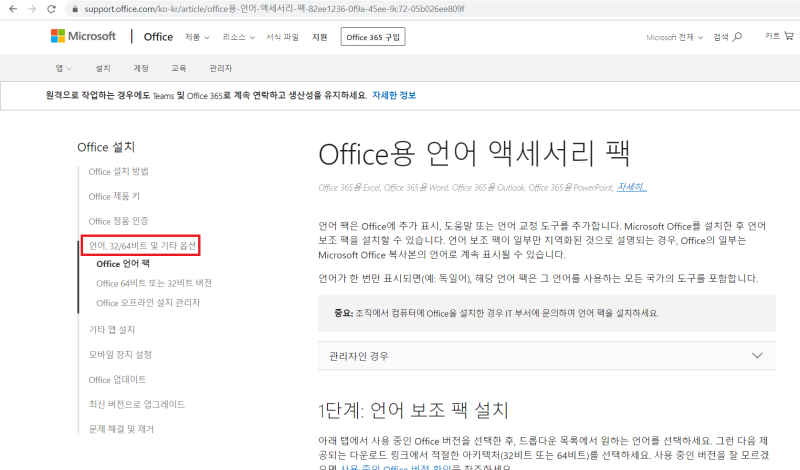Open the Office home link
800x470 pixels.
point(158,37)
